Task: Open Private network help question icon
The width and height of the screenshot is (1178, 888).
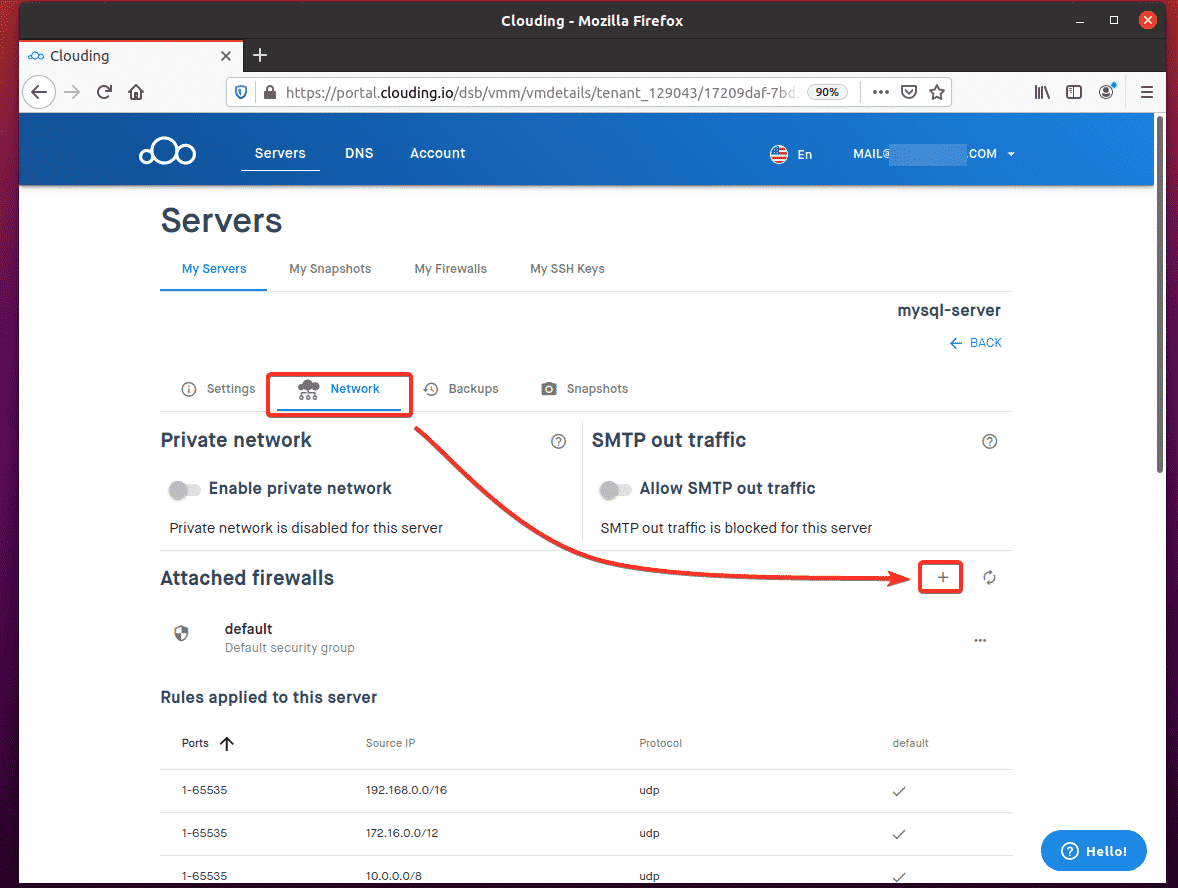Action: [x=558, y=442]
